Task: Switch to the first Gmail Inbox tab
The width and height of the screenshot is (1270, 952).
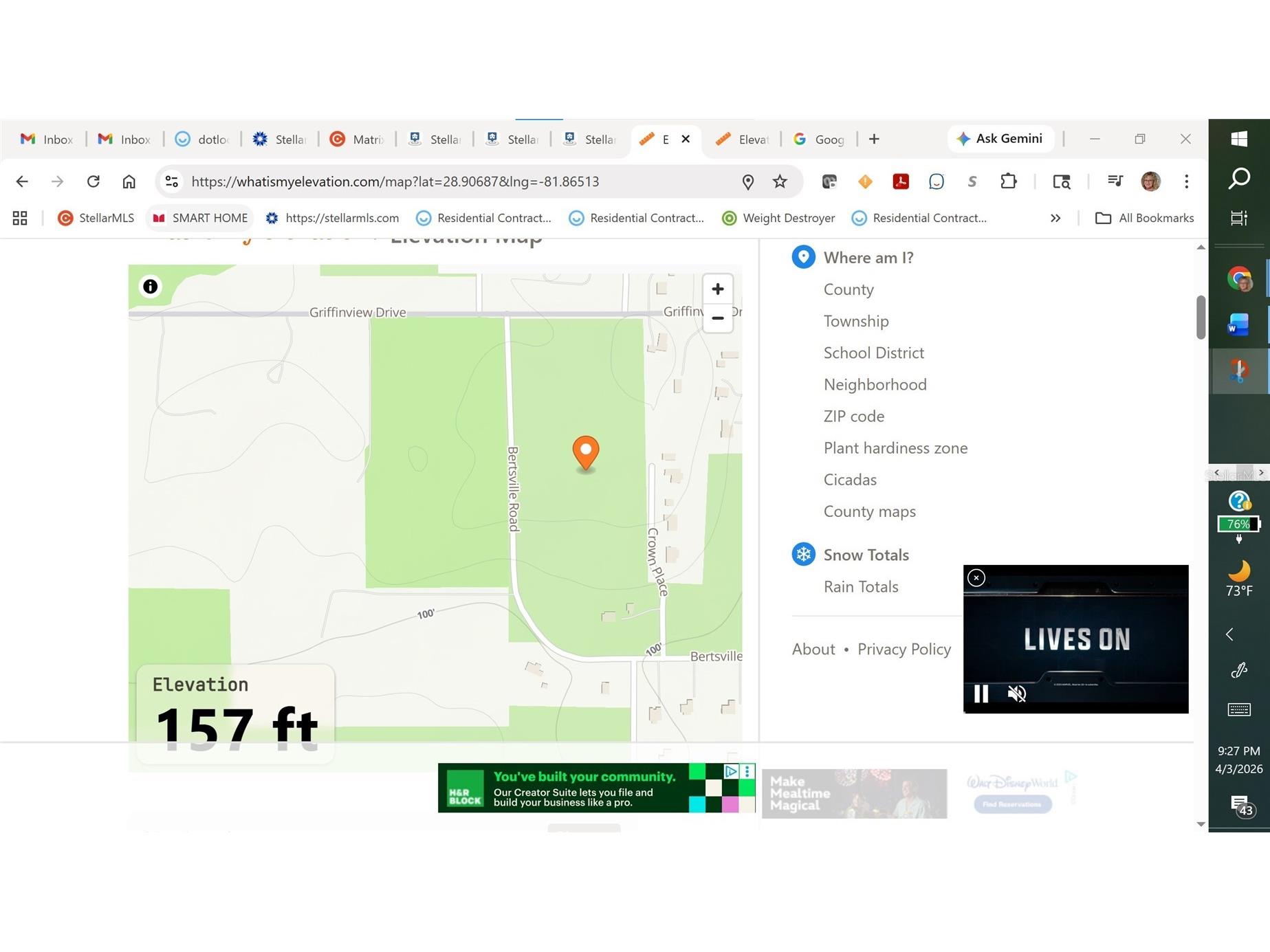Action: tap(47, 140)
